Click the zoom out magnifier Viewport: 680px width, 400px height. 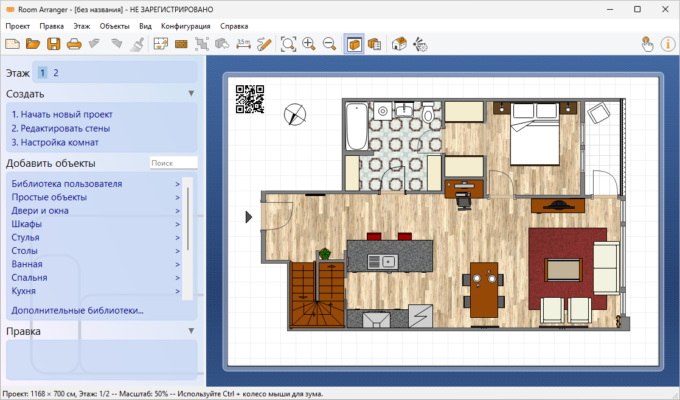(330, 44)
